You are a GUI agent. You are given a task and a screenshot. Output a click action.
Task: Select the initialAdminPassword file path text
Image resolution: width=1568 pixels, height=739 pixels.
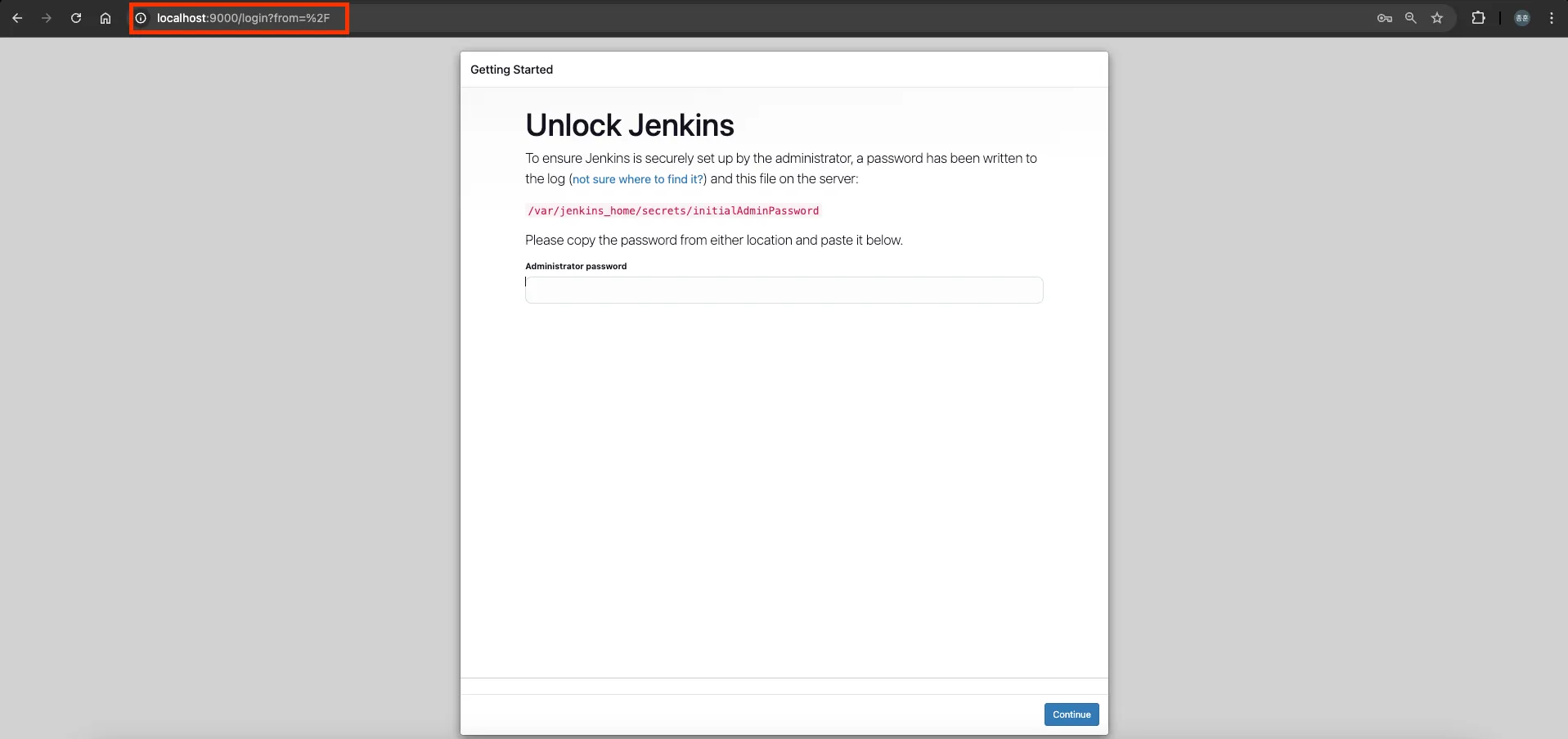pos(673,211)
